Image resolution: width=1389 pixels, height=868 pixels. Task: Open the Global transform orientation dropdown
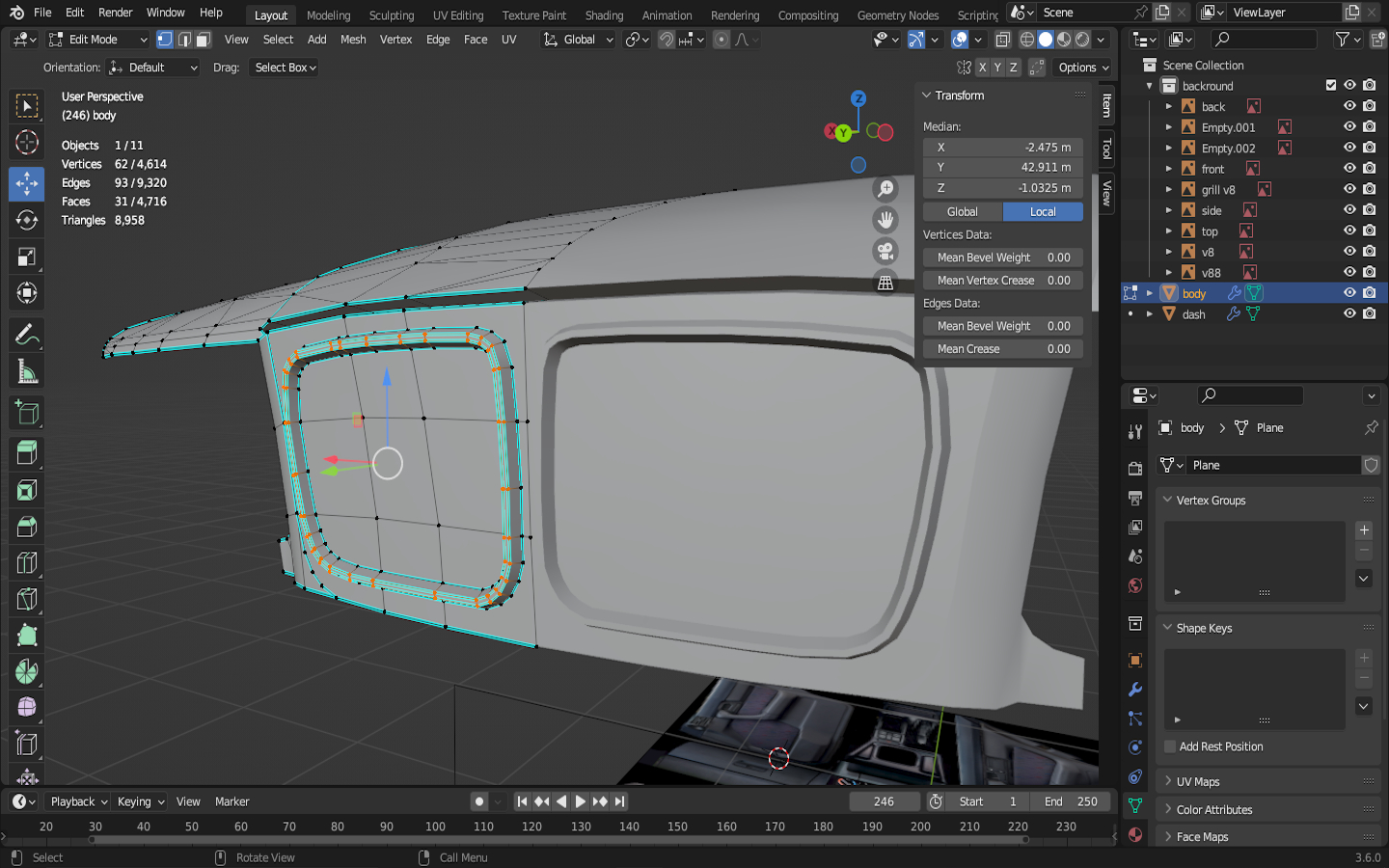tap(579, 40)
